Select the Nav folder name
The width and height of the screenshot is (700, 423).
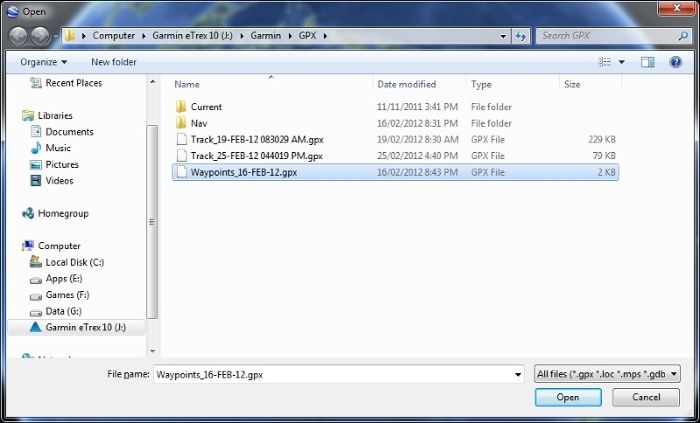click(199, 123)
